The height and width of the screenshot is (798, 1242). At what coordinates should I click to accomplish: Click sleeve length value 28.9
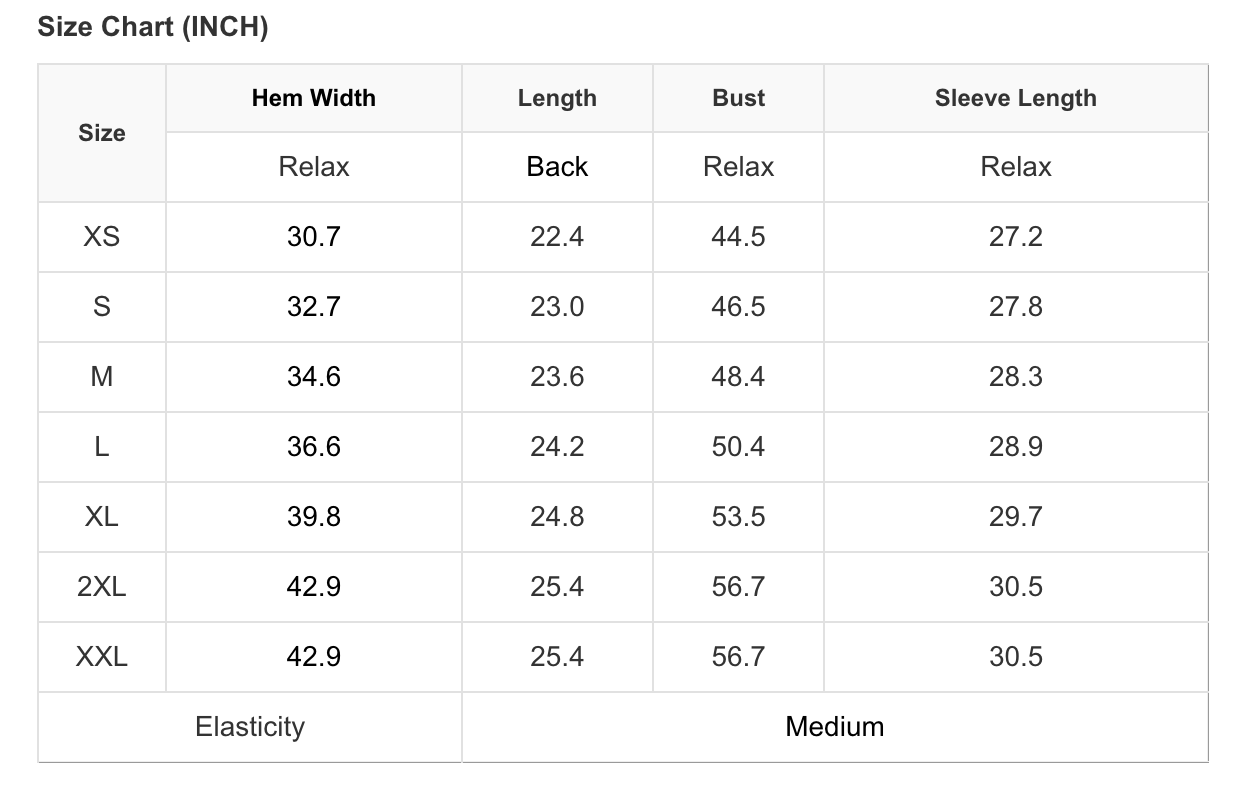(1015, 447)
